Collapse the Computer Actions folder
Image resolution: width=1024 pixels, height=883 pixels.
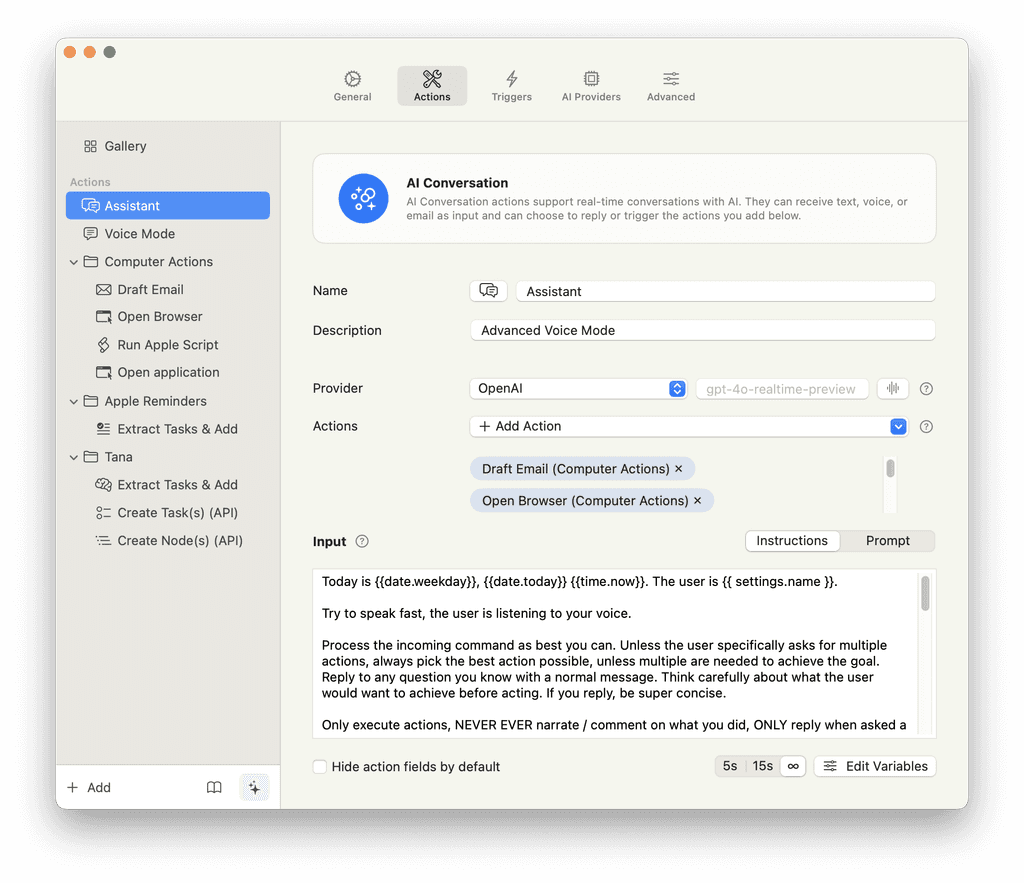point(73,261)
